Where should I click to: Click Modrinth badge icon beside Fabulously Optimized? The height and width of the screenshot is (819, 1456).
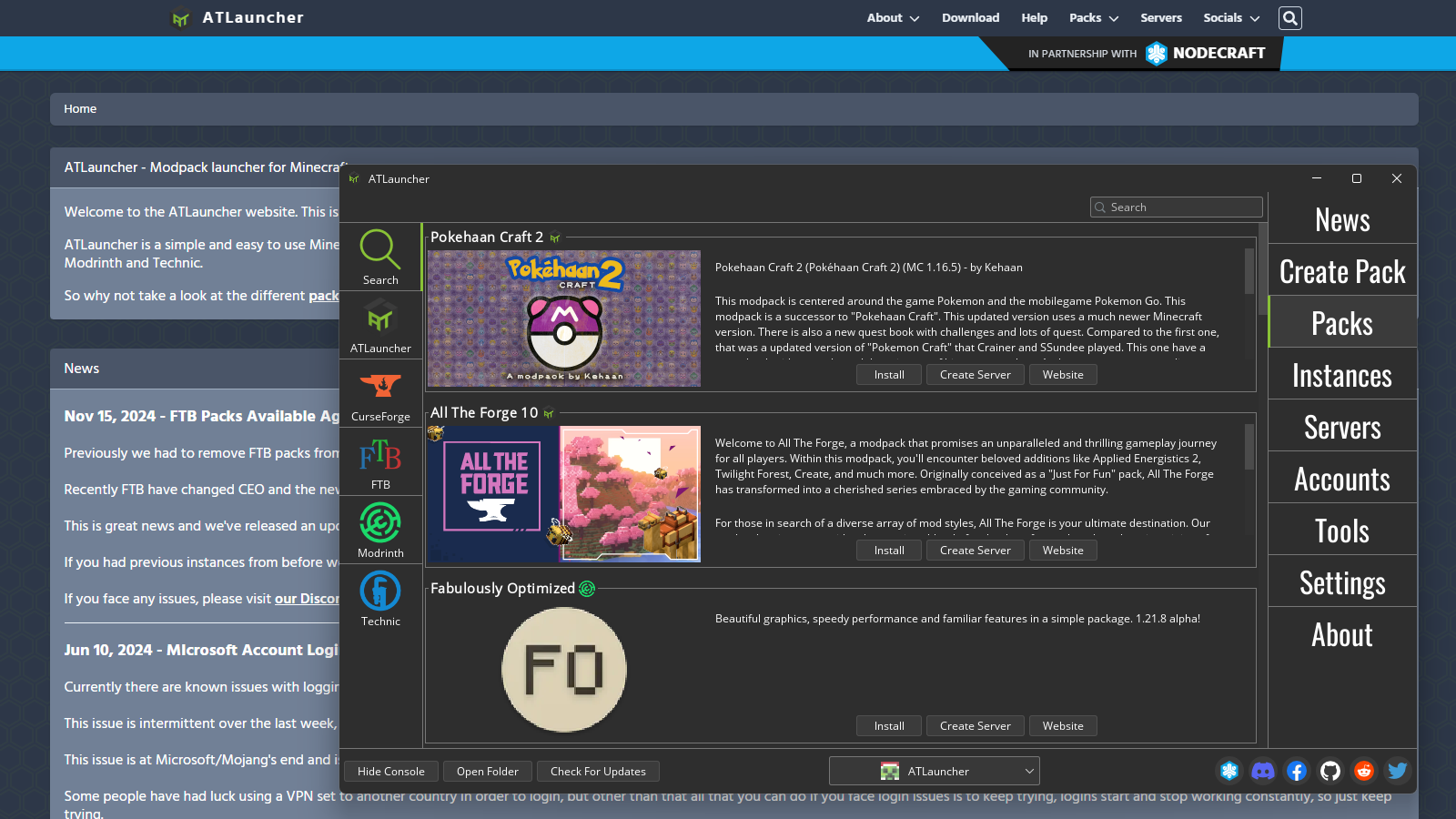(x=587, y=589)
